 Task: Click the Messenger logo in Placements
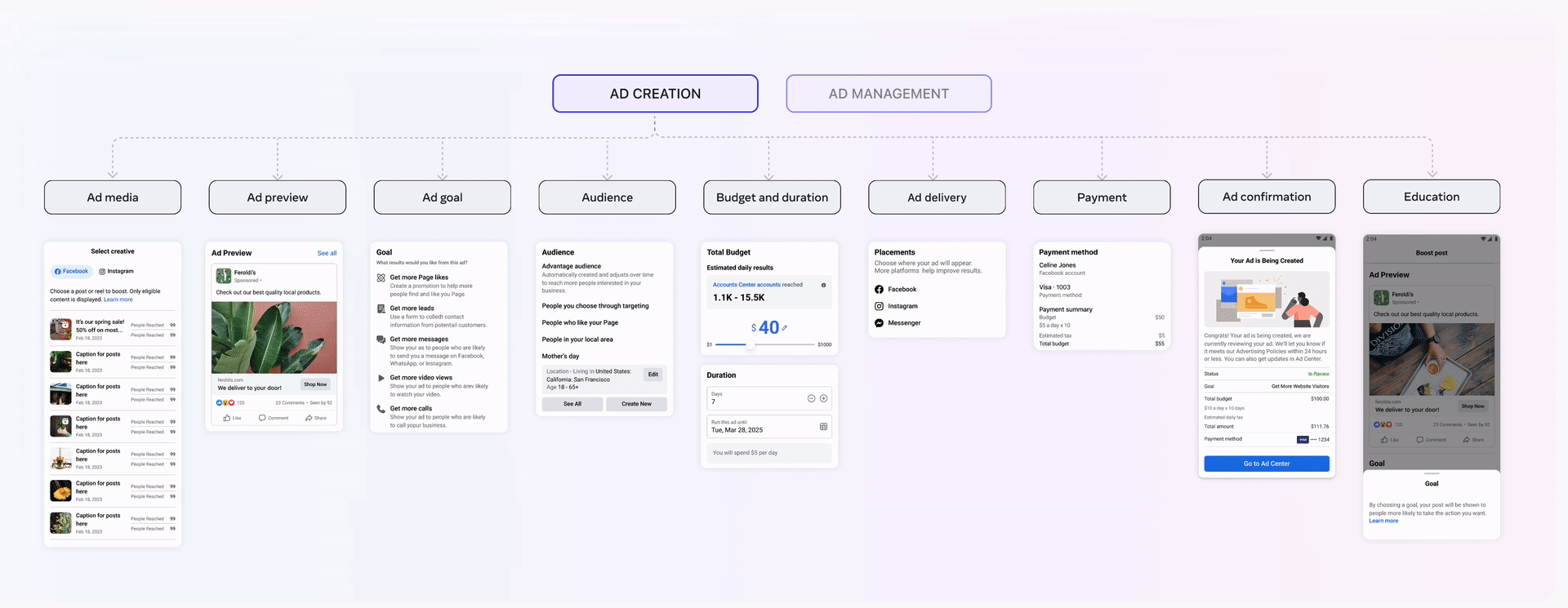[x=880, y=323]
